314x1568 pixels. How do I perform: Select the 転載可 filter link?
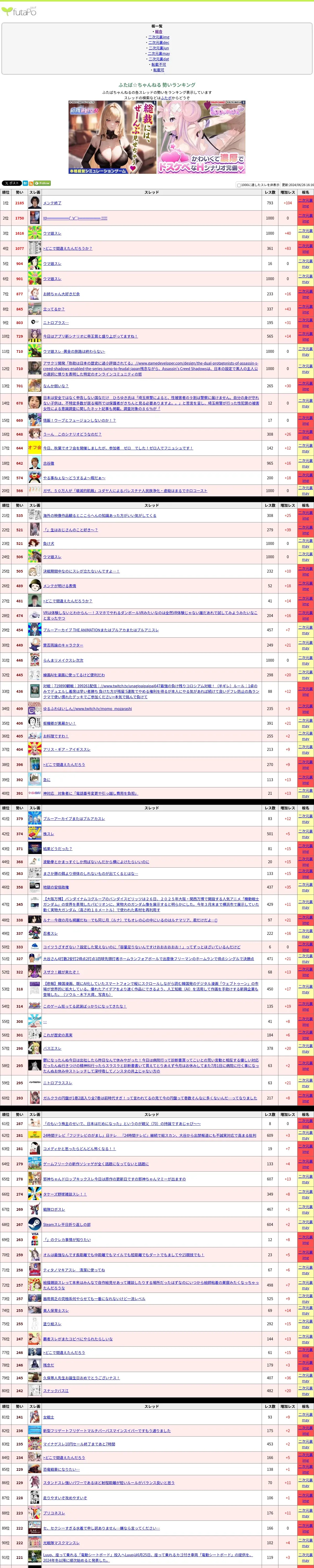coord(159,70)
